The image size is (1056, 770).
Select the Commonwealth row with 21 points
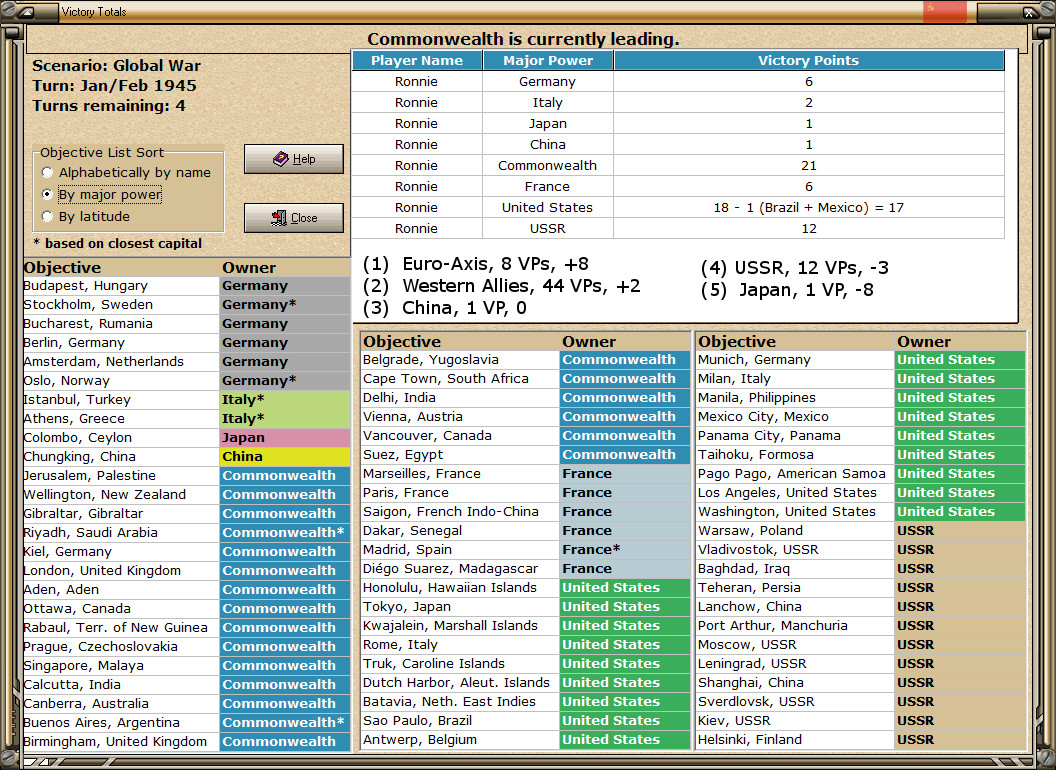pyautogui.click(x=678, y=166)
